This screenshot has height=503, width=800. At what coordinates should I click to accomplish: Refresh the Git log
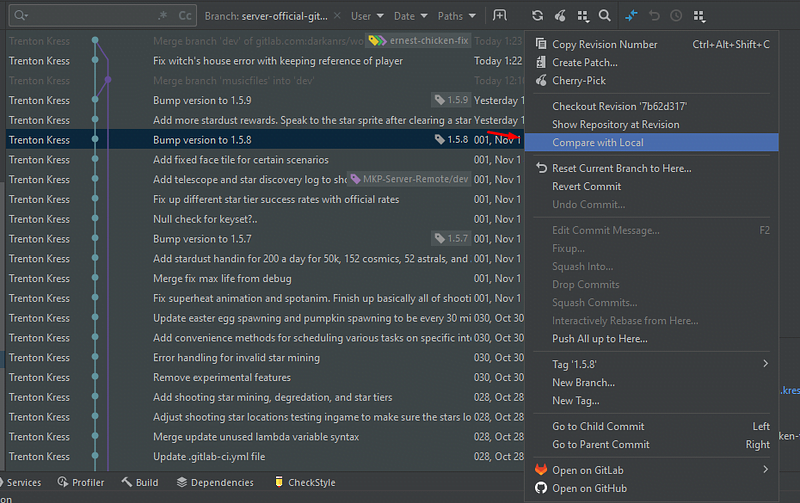pyautogui.click(x=537, y=16)
